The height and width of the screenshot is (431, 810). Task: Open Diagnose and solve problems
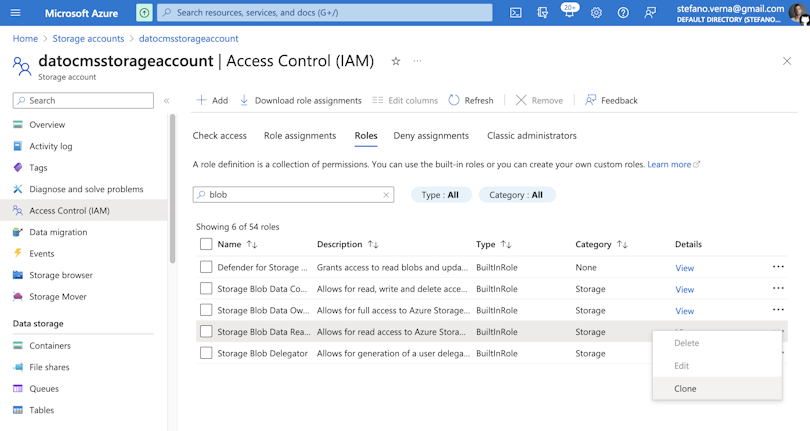(x=84, y=189)
